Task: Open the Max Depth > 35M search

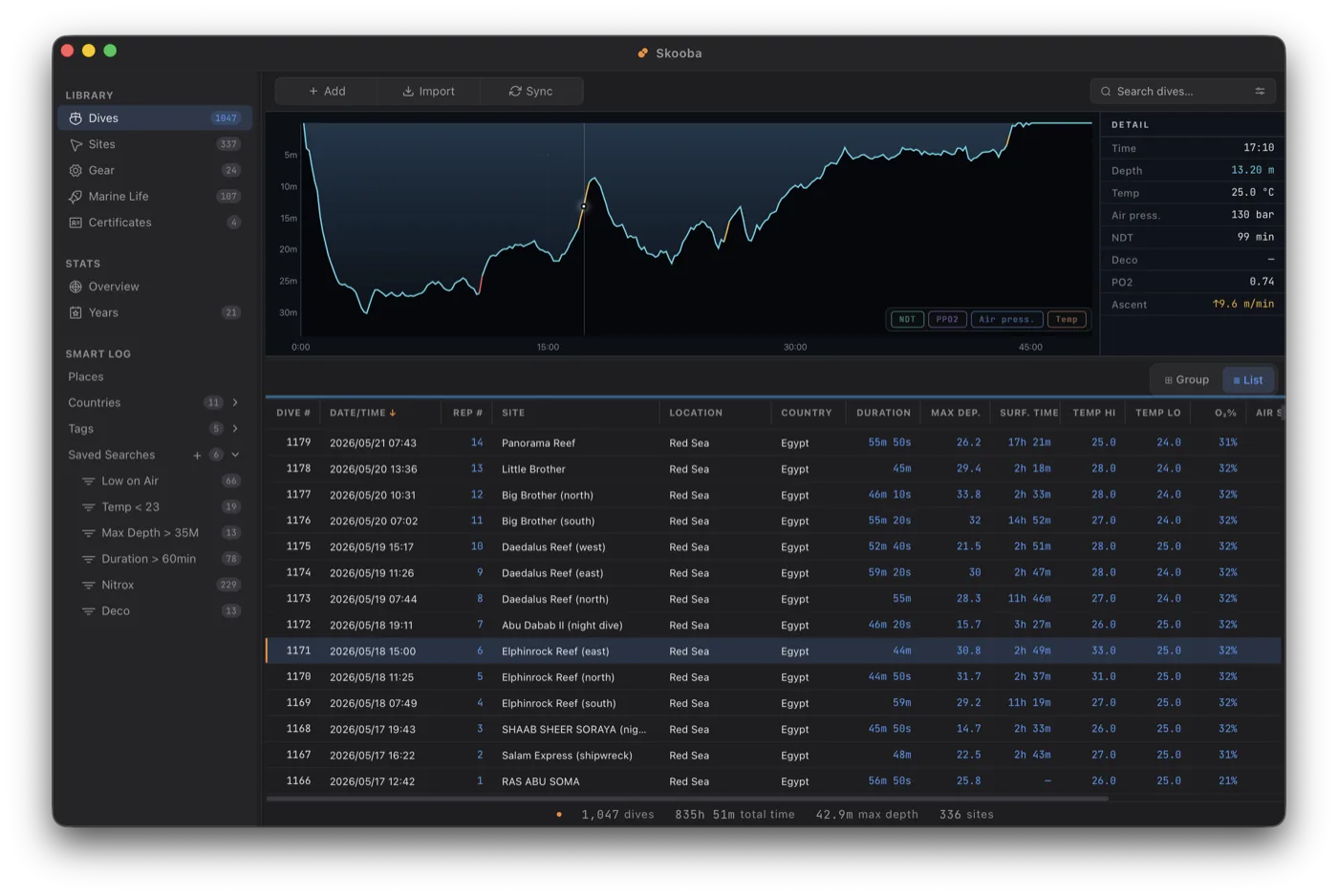Action: click(x=155, y=533)
